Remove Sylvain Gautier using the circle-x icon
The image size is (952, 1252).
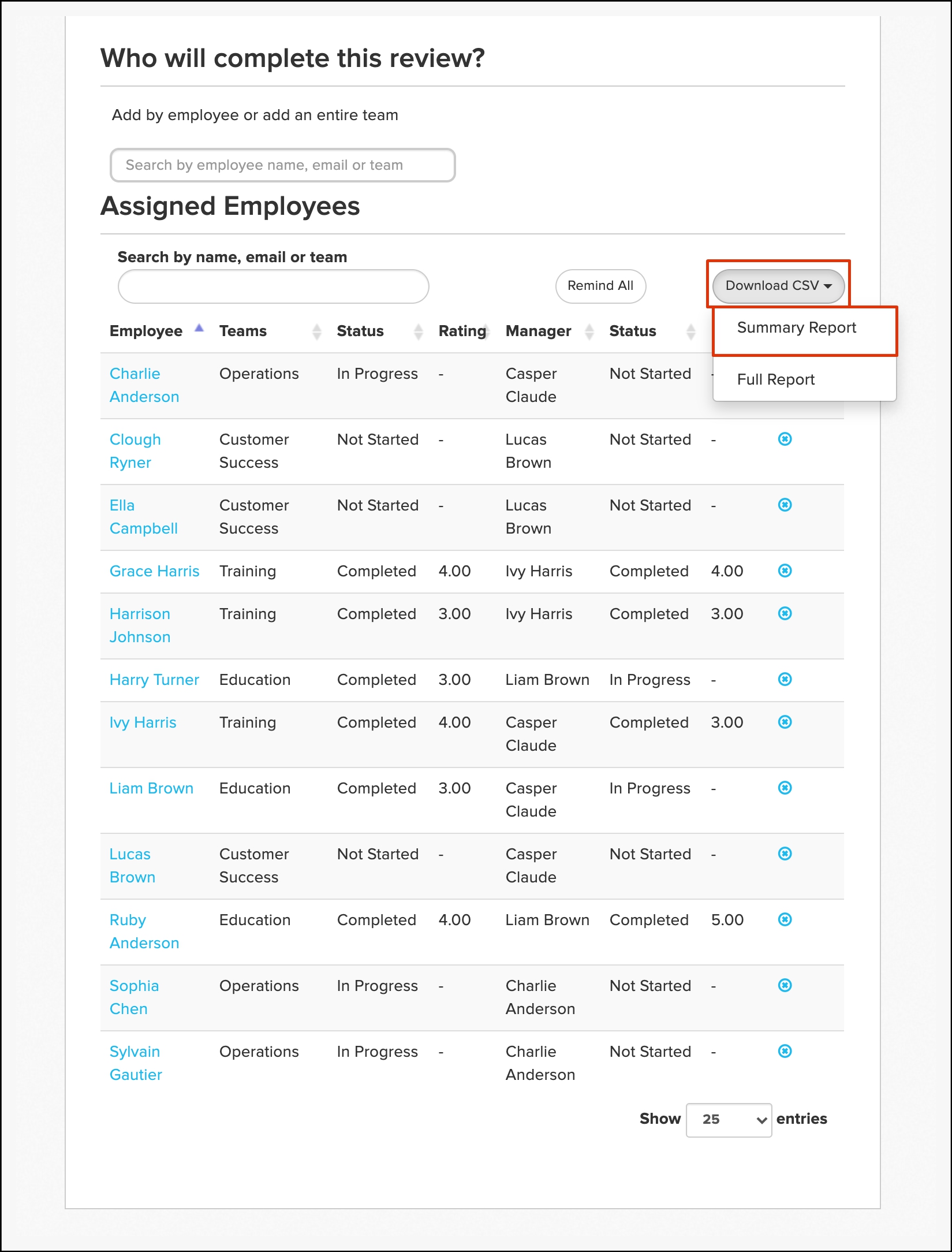(785, 1052)
